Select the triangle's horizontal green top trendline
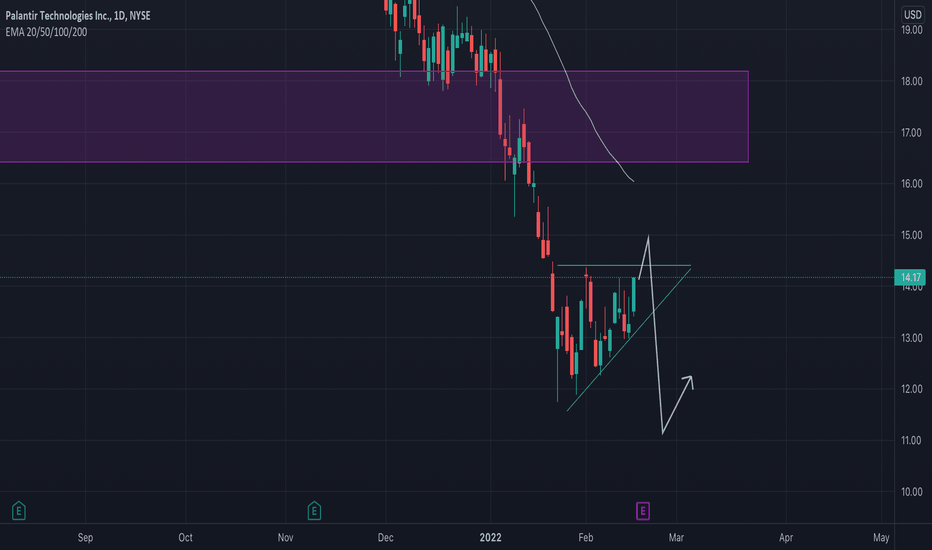Image resolution: width=932 pixels, height=550 pixels. (624, 265)
